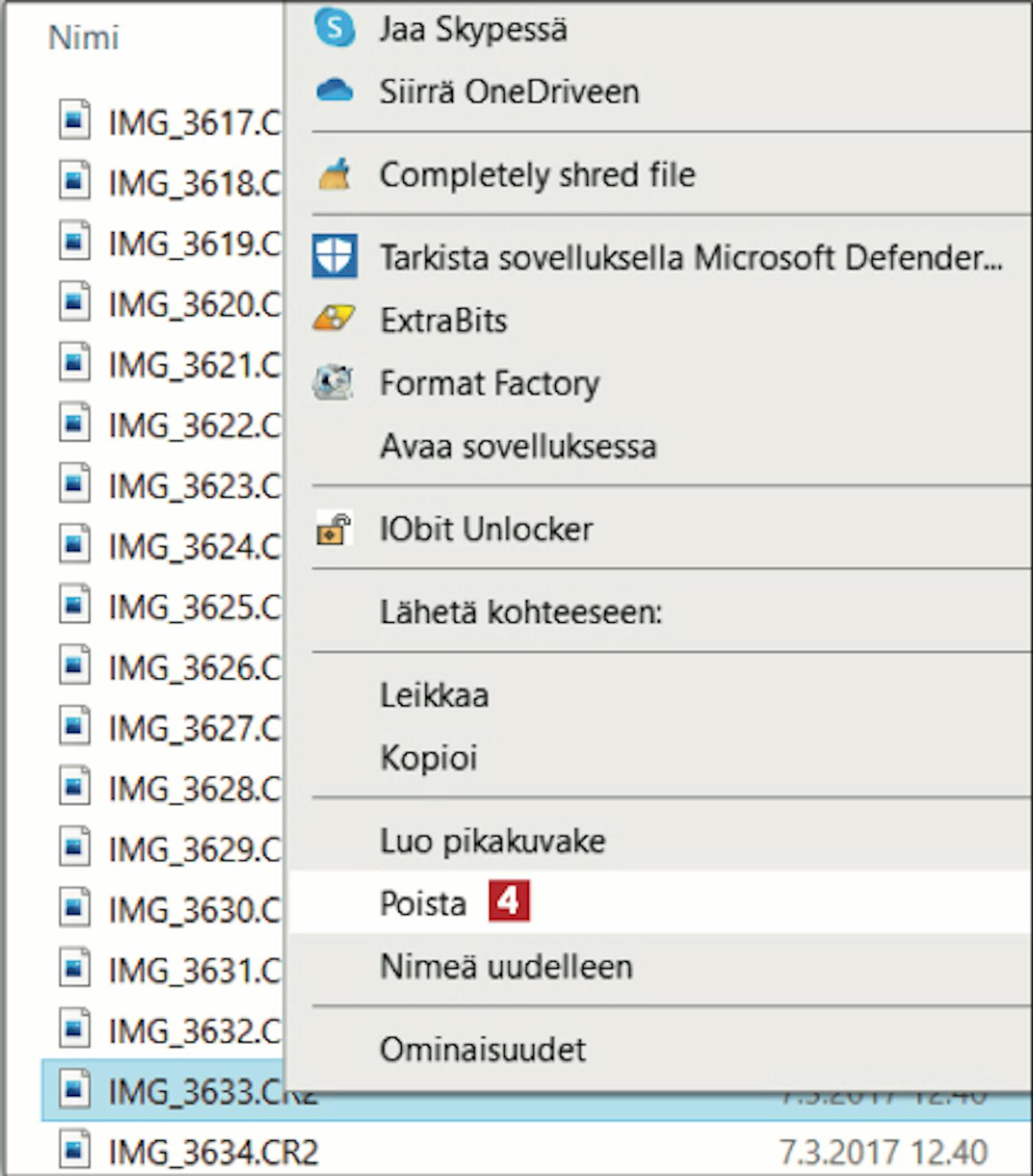Select file name IMG_3628
1033x1176 pixels.
tap(195, 790)
